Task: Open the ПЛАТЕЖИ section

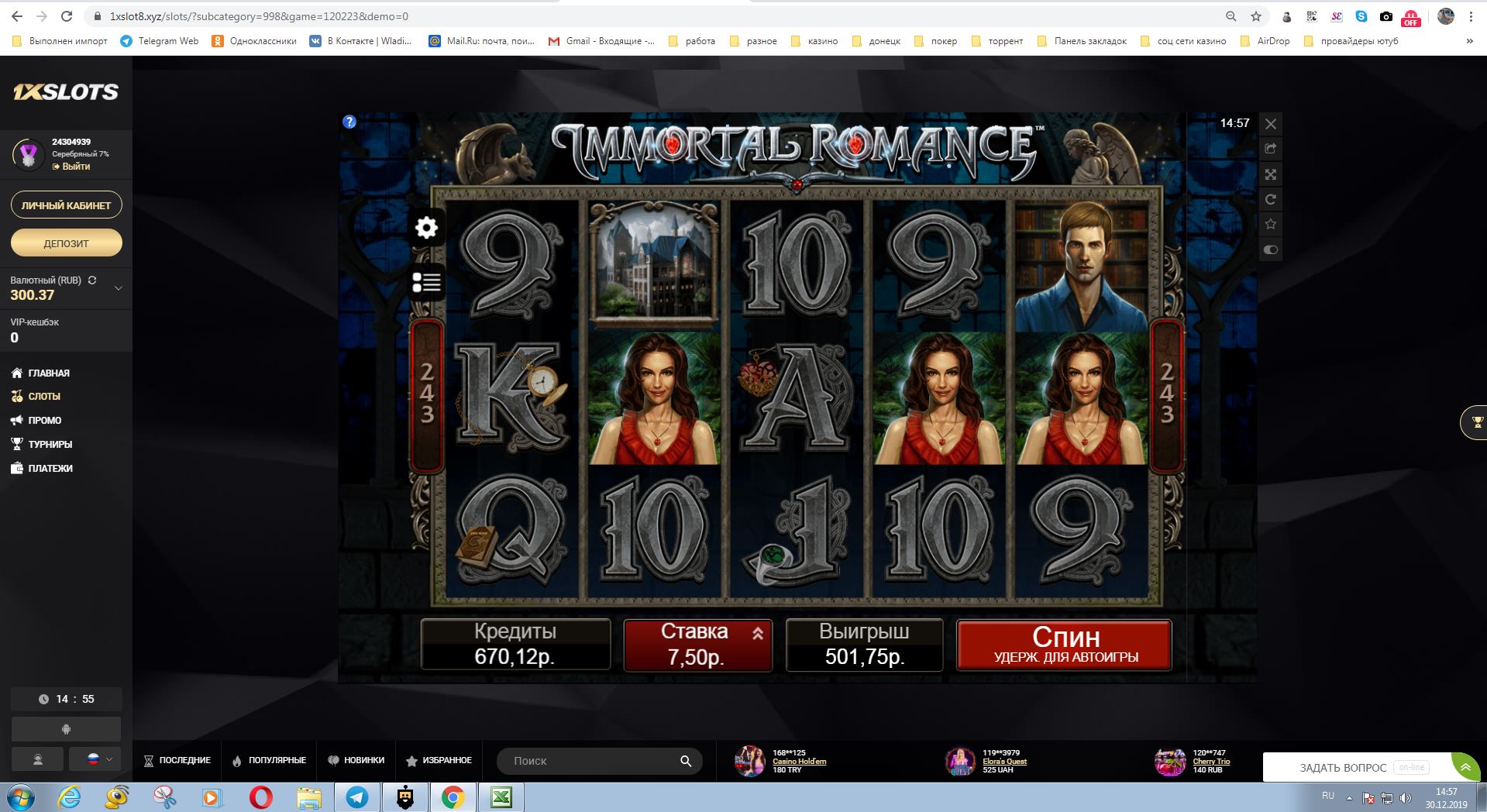Action: (x=42, y=468)
